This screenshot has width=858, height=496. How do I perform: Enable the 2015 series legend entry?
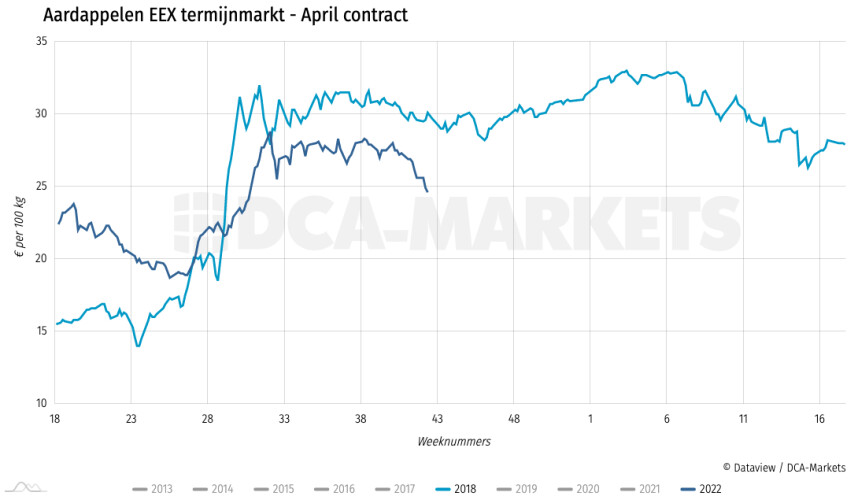click(x=276, y=489)
